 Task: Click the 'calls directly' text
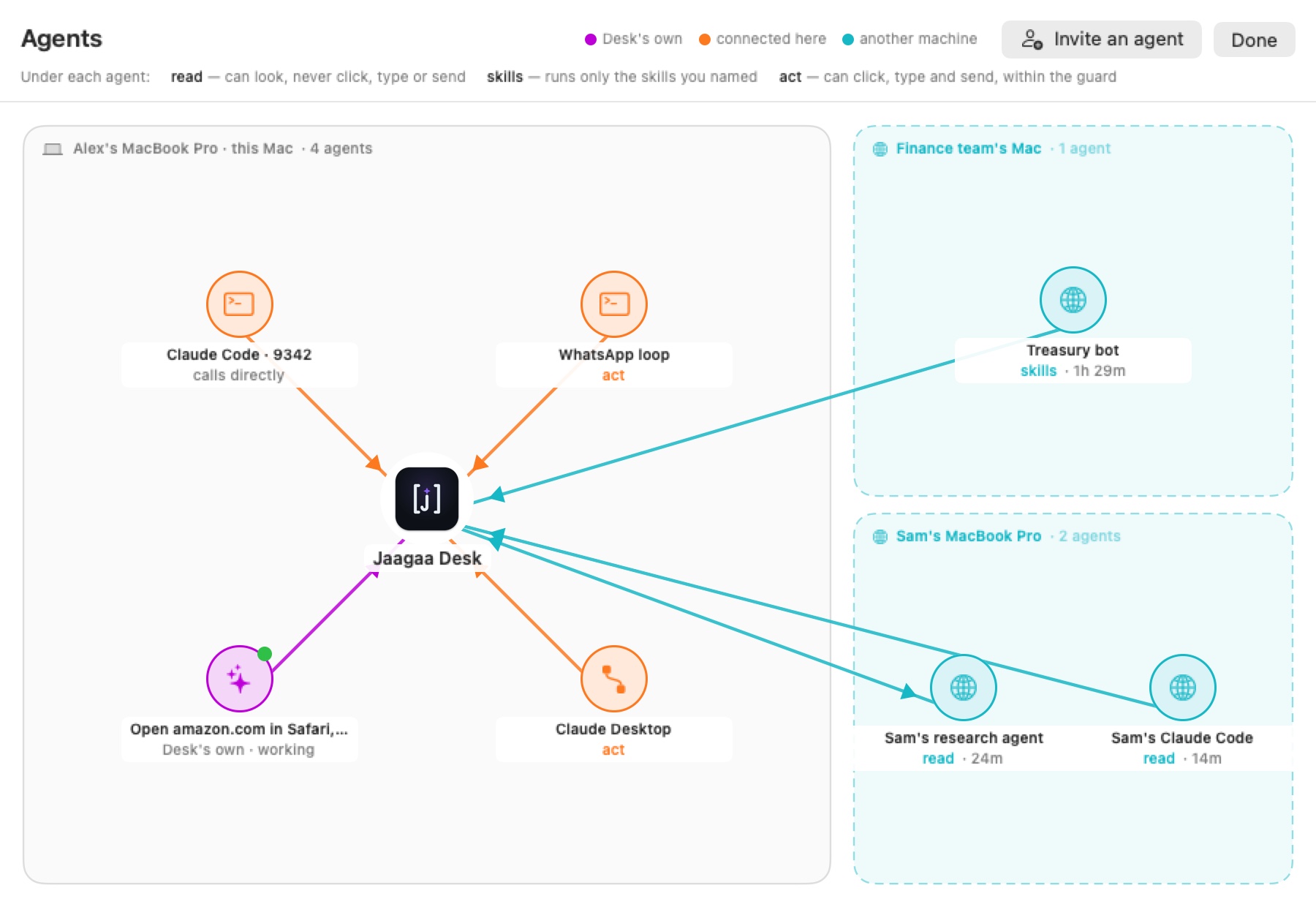pos(238,375)
